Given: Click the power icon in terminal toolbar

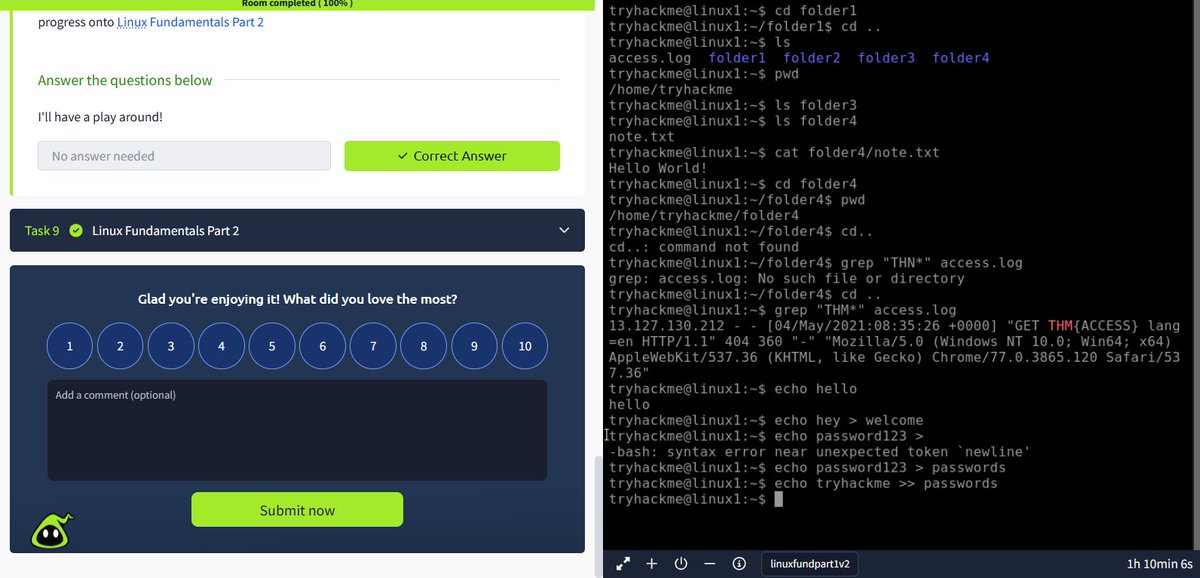Looking at the screenshot, I should tap(681, 564).
